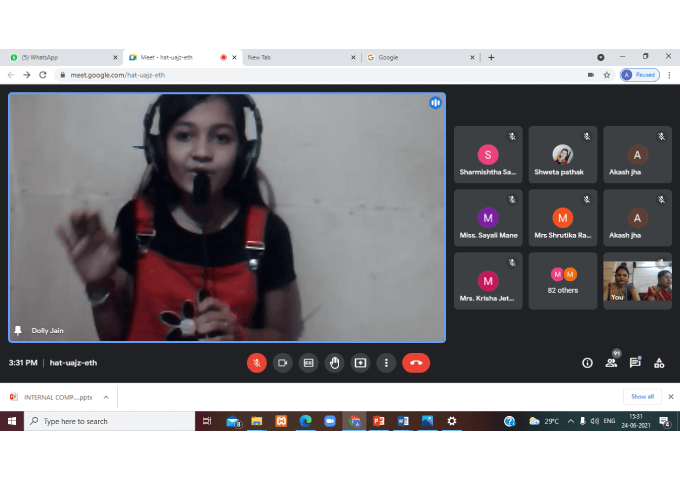Raise hand using the hand icon
The height and width of the screenshot is (480, 680).
tap(334, 363)
